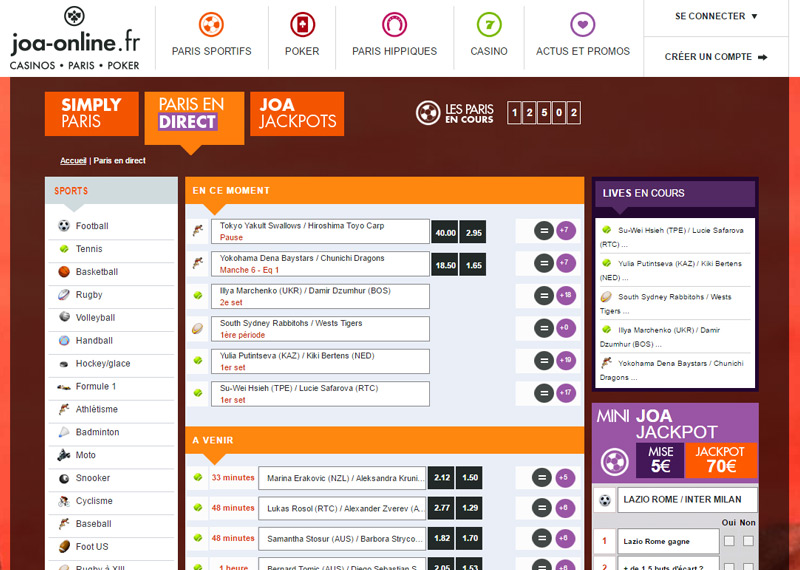Click the Rugby ball icon in Sports
800x570 pixels.
(x=64, y=294)
